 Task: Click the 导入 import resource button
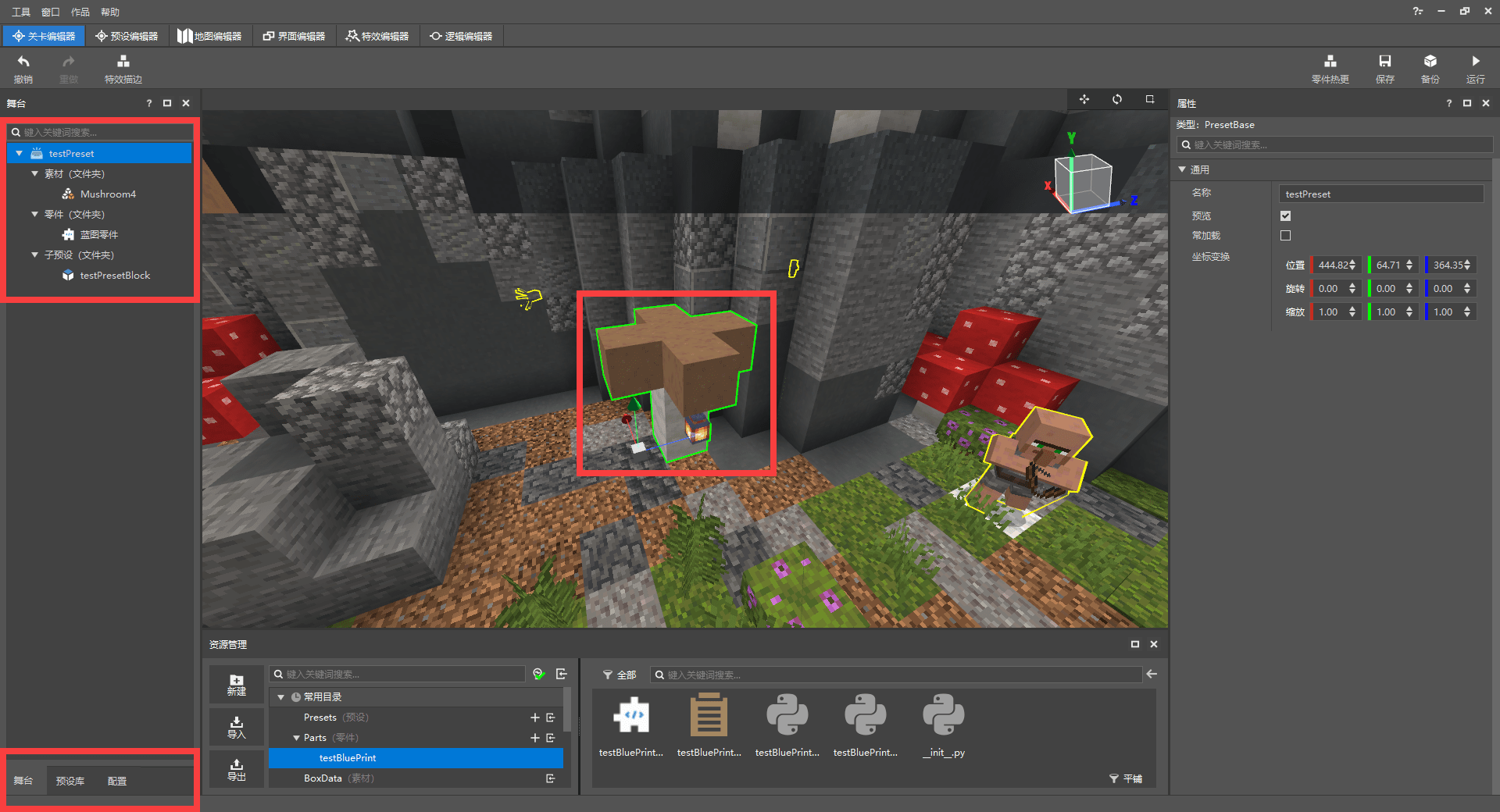click(236, 728)
